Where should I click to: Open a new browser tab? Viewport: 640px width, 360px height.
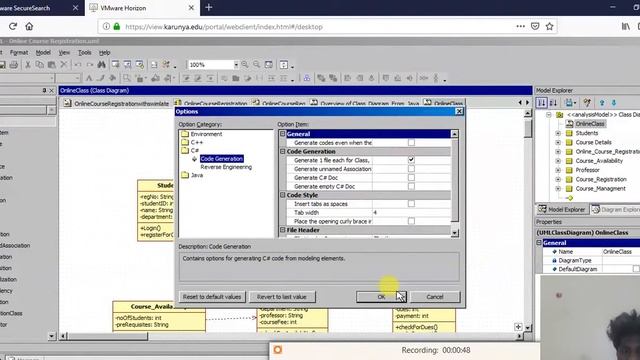(209, 7)
